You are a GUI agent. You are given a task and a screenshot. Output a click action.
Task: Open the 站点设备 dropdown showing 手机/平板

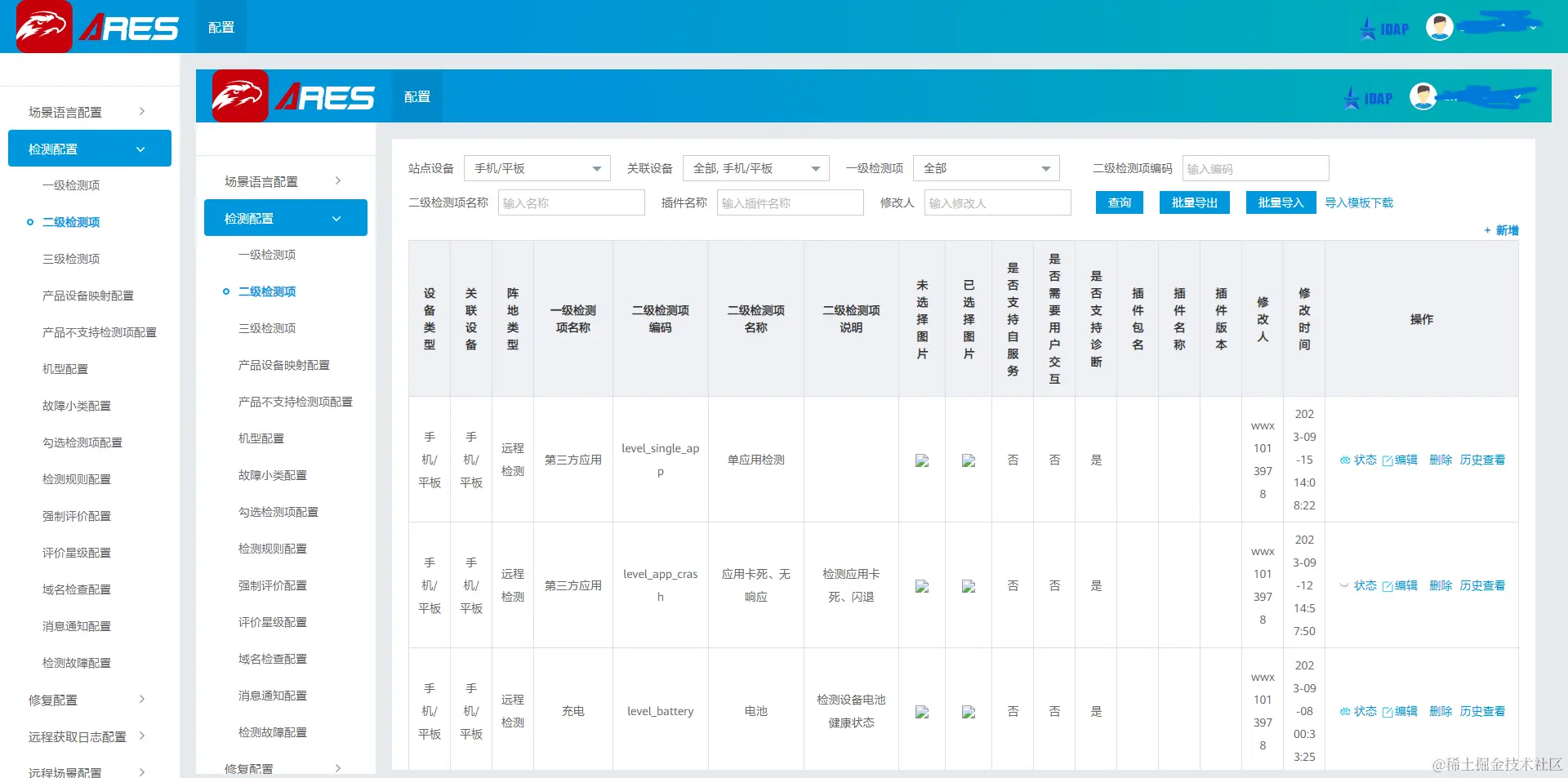pyautogui.click(x=537, y=168)
